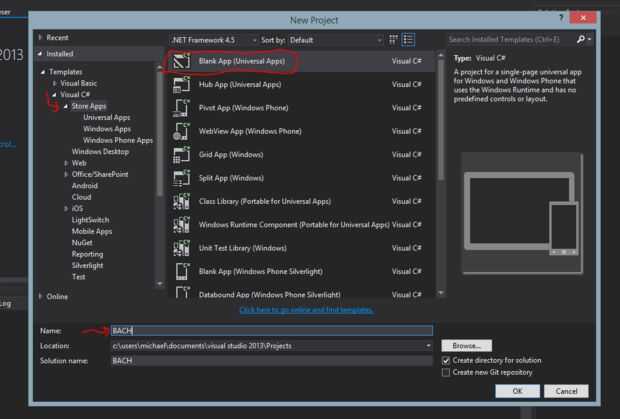The width and height of the screenshot is (620, 419).
Task: Expand the Web tree node
Action: (x=66, y=163)
